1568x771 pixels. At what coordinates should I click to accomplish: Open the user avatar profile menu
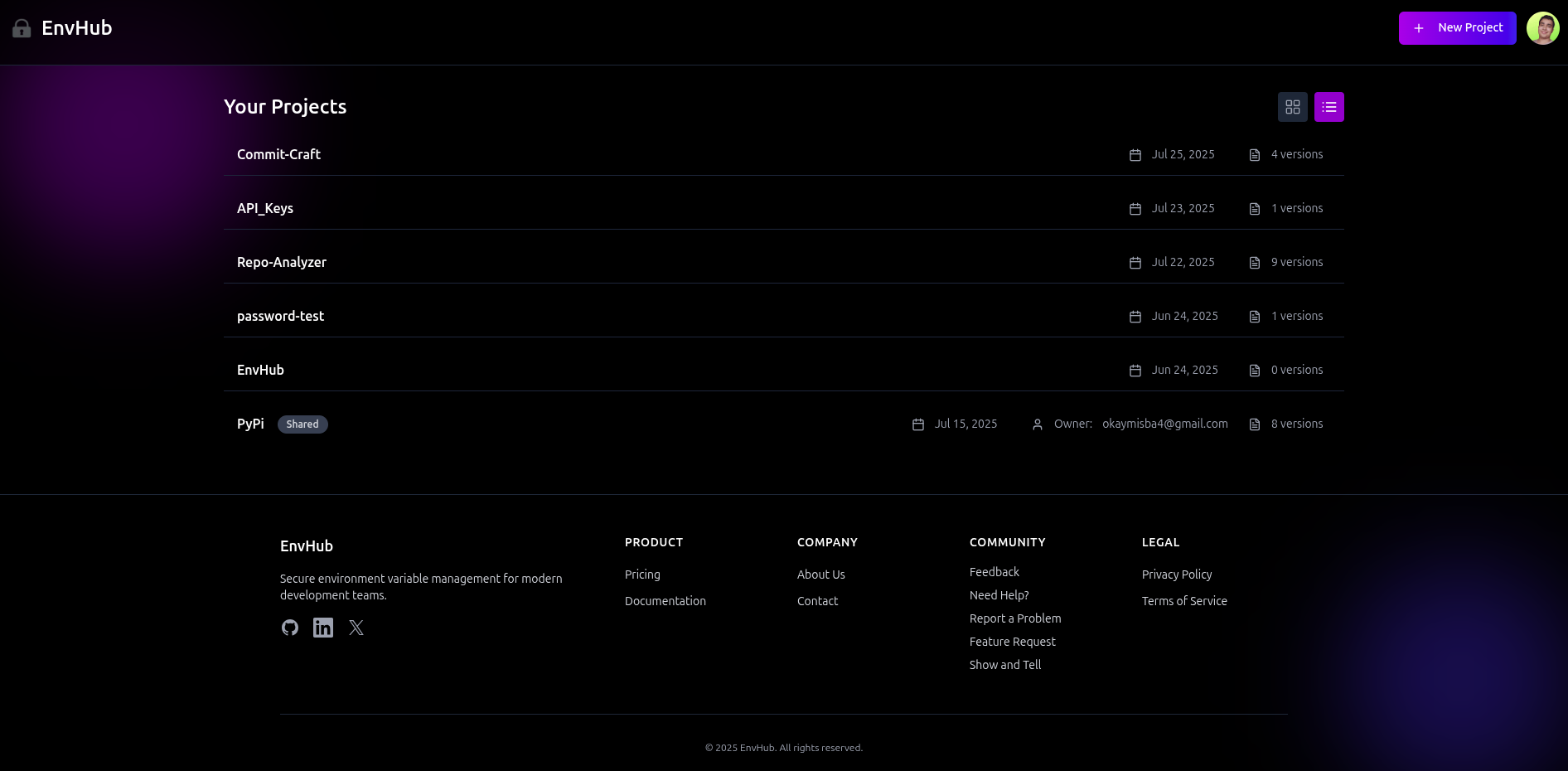[x=1542, y=28]
